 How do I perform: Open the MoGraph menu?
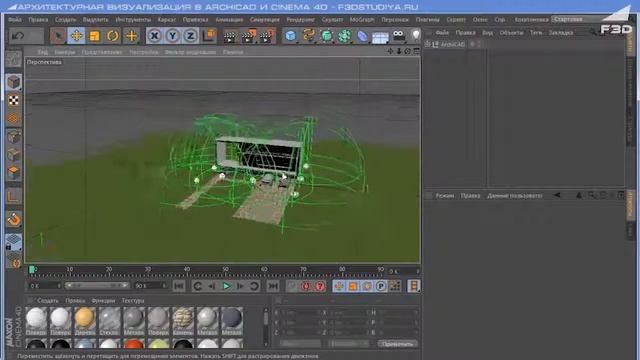362,19
